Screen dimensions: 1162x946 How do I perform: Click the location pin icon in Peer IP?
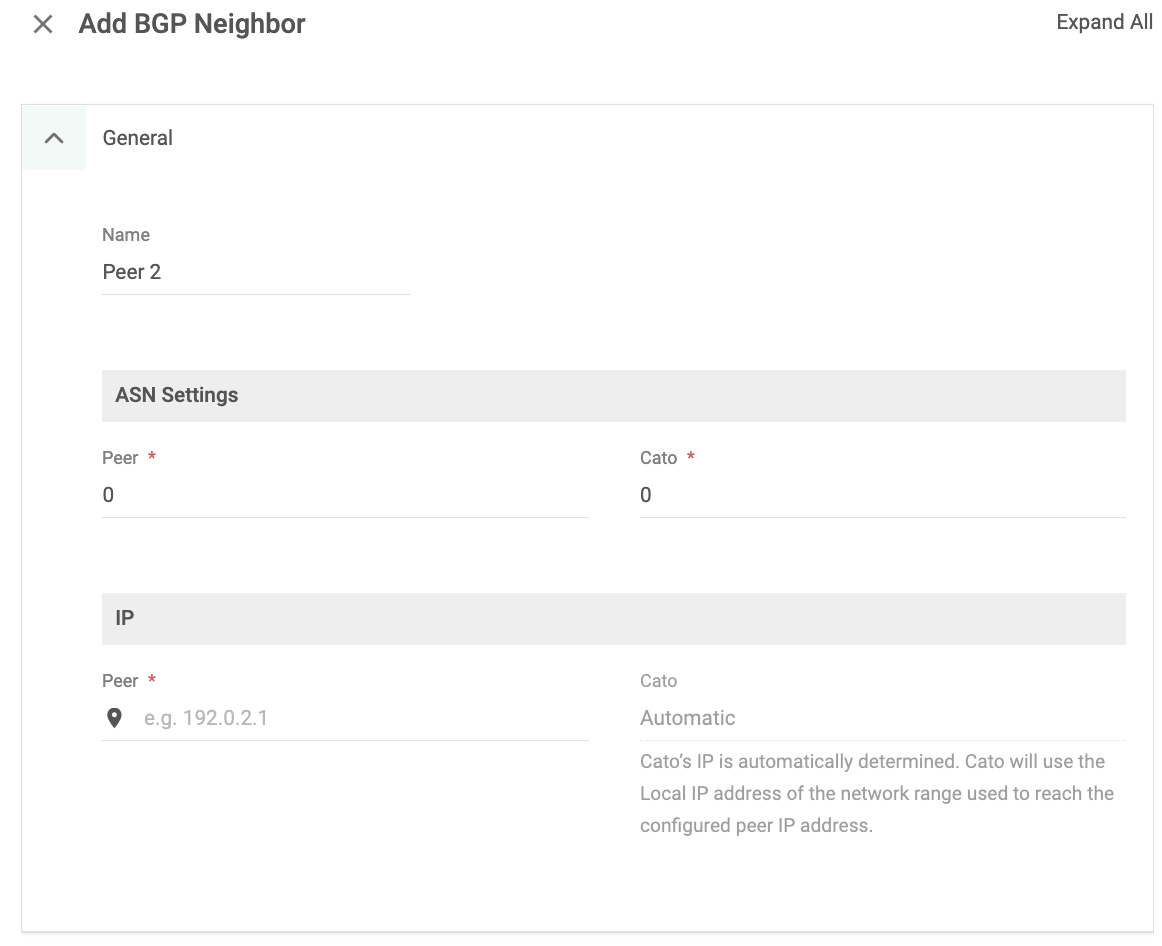[x=115, y=718]
